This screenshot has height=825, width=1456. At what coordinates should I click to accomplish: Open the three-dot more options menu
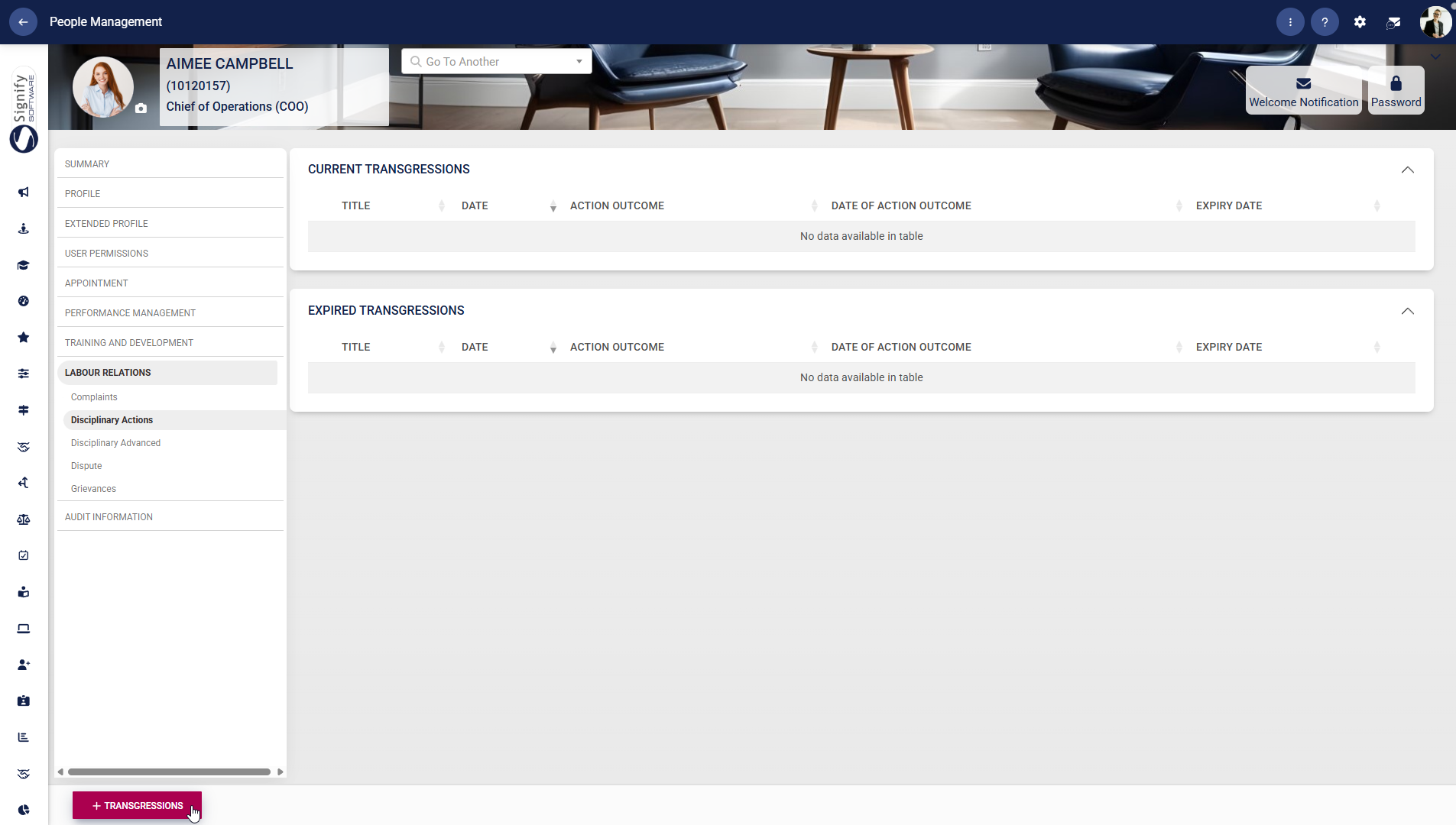(1290, 22)
